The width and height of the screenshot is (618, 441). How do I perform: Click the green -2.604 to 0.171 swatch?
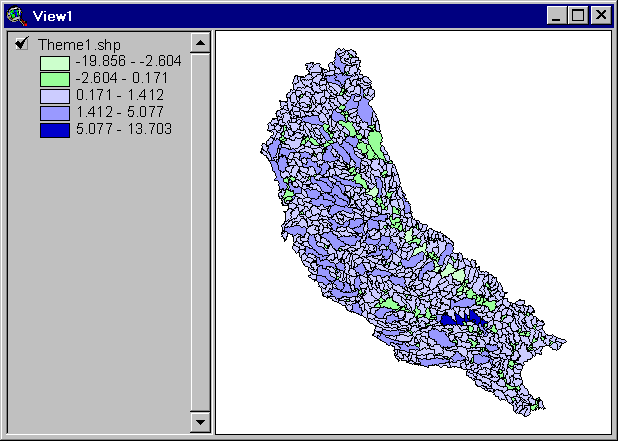[55, 79]
